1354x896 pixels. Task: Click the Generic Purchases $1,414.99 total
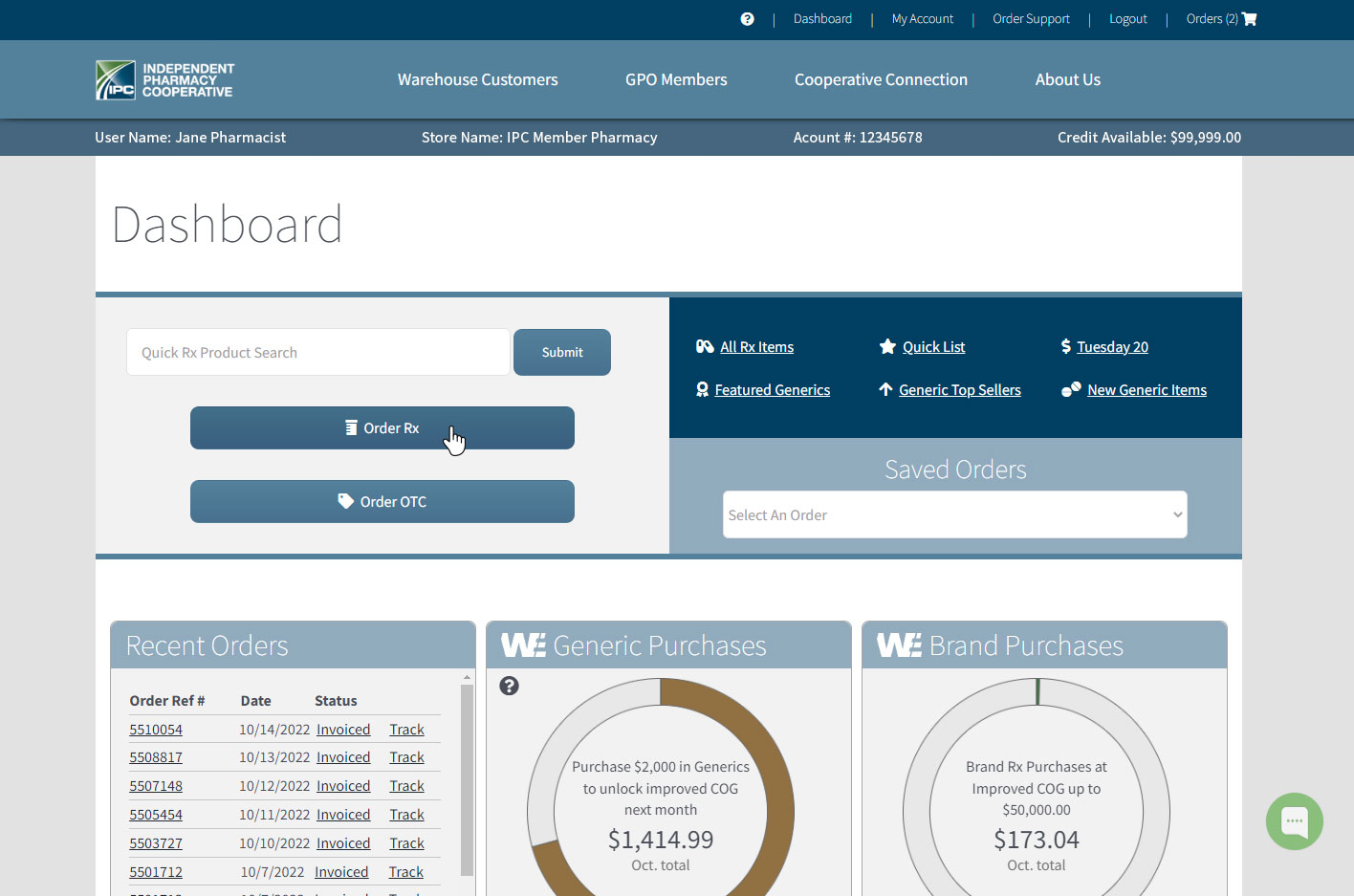click(x=661, y=840)
